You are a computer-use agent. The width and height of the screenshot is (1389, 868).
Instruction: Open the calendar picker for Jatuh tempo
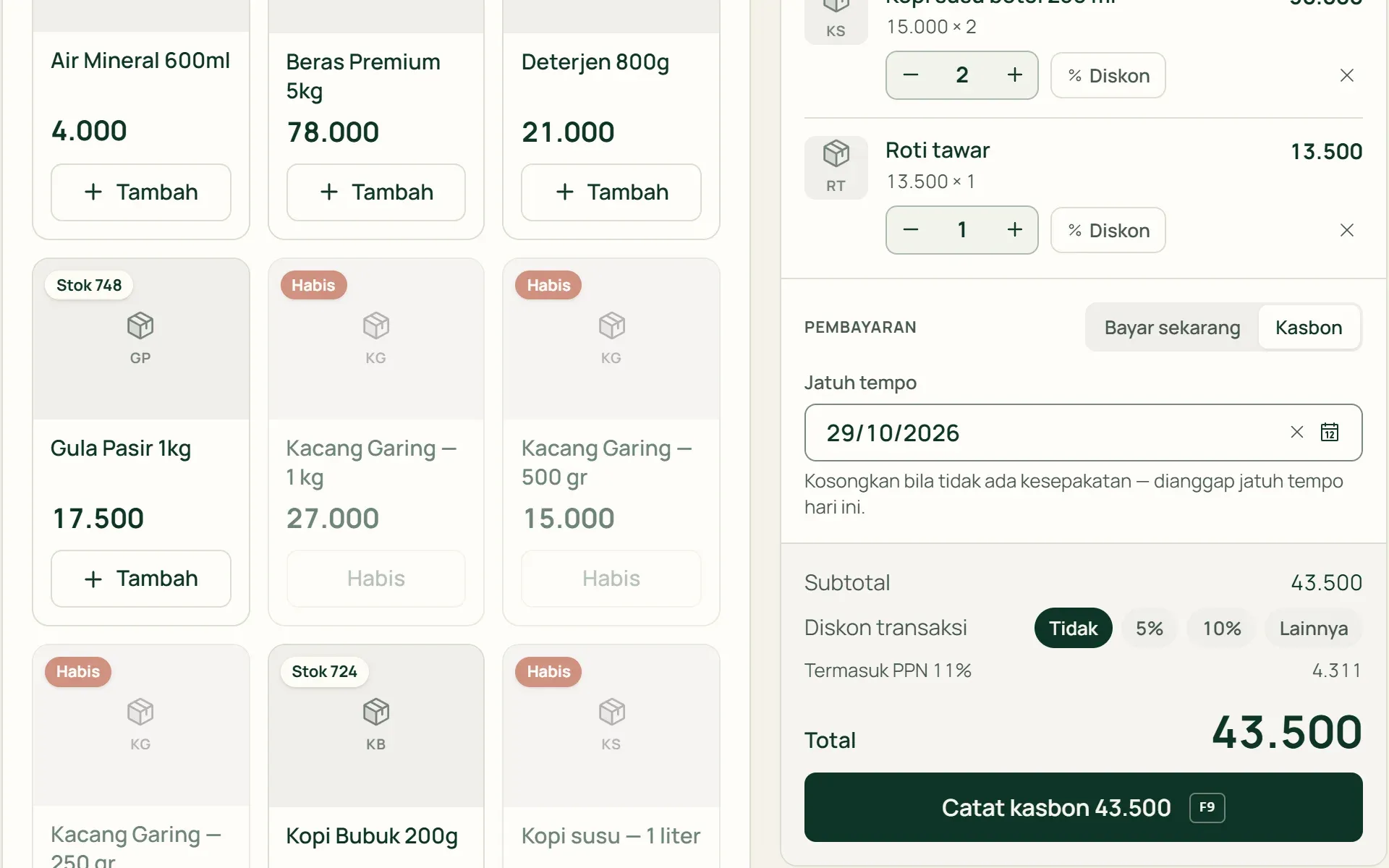click(x=1330, y=432)
